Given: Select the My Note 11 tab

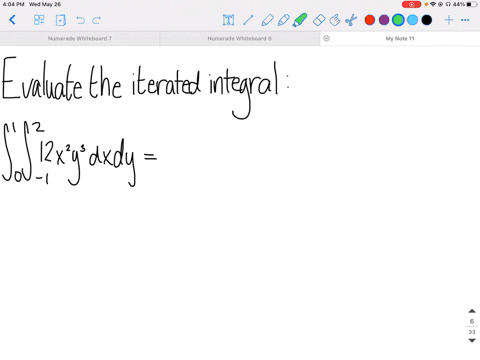Looking at the screenshot, I should tap(400, 39).
